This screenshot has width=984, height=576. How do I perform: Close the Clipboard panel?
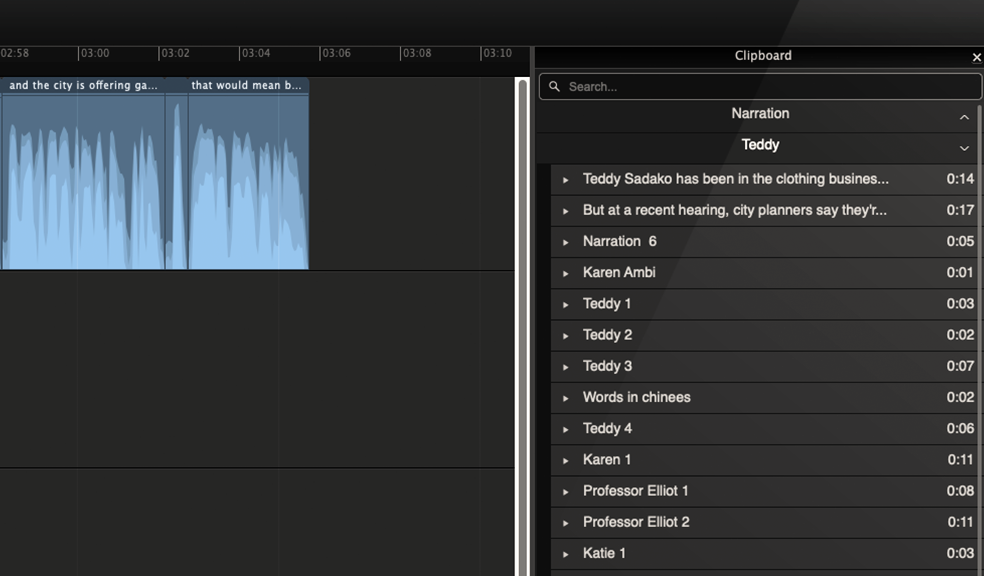(x=976, y=57)
